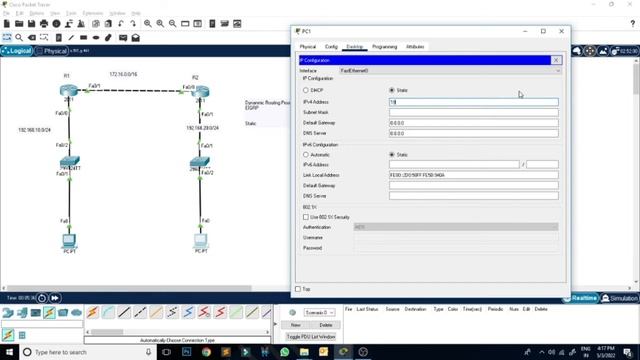640x360 pixels.
Task: Choose the Inspect magnifier tool
Action: (x=19, y=38)
